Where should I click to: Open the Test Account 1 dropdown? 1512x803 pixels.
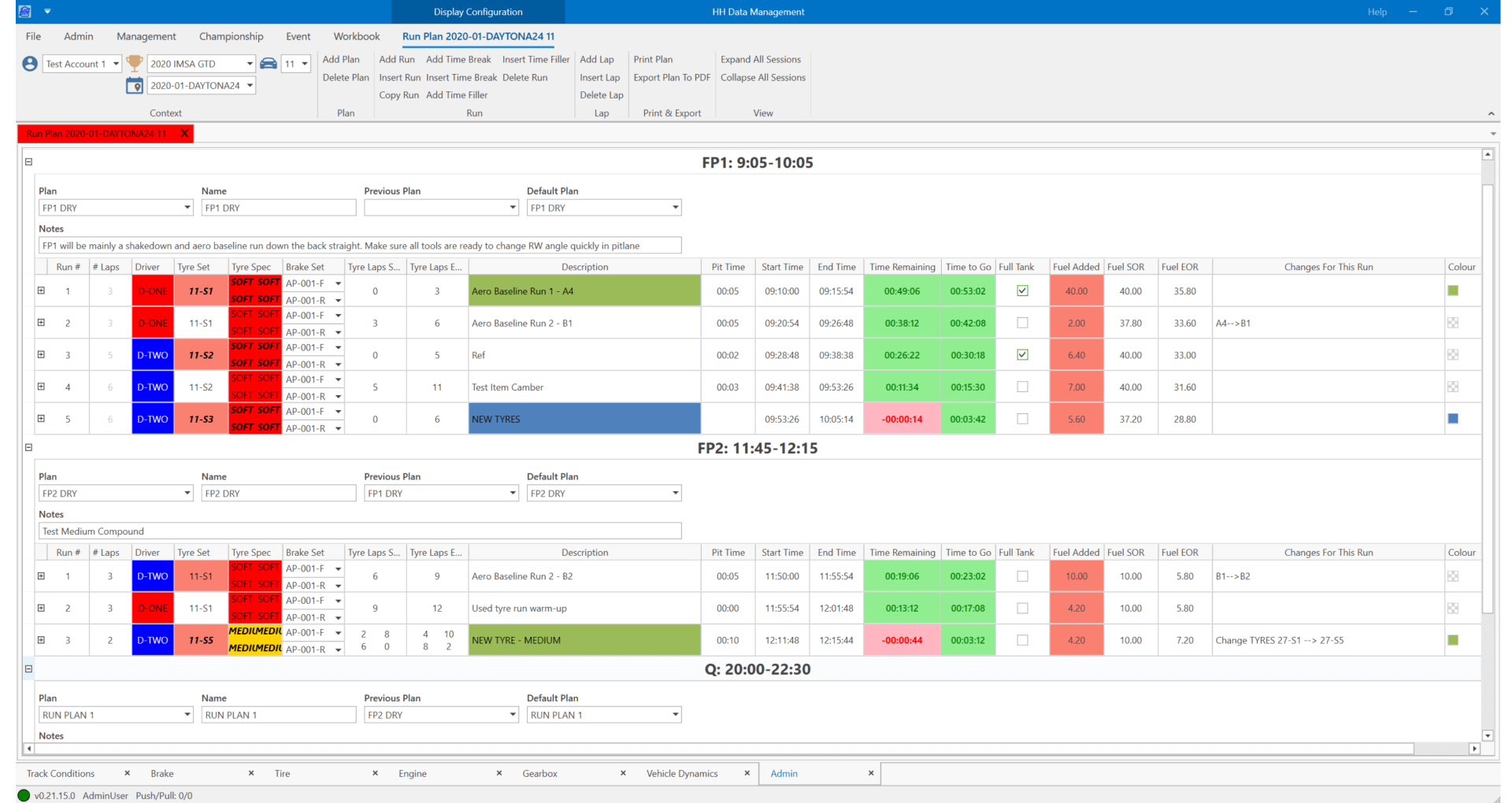117,64
